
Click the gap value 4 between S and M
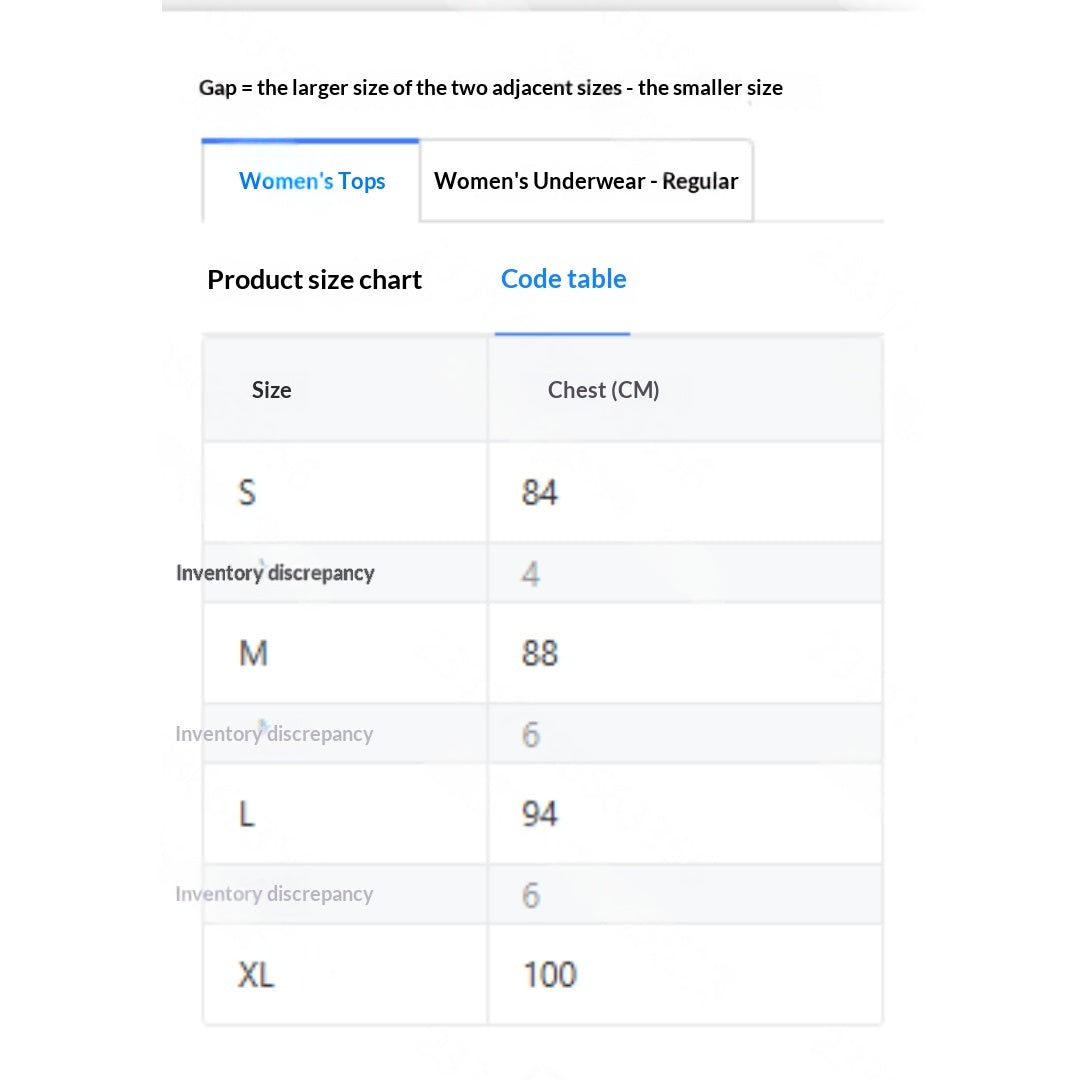tap(530, 573)
